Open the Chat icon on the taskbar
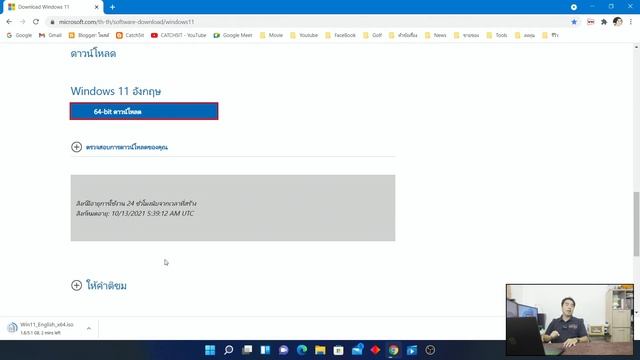The image size is (640, 360). coord(284,350)
